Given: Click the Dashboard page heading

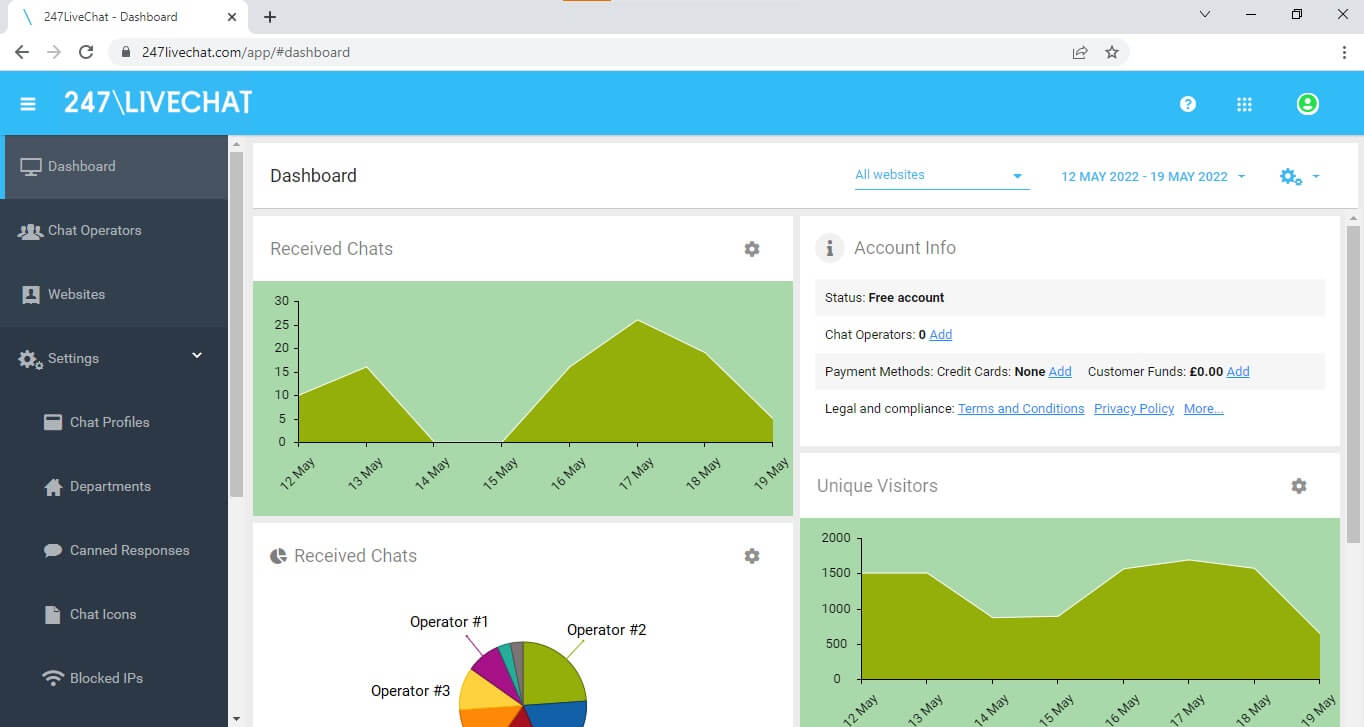Looking at the screenshot, I should 313,176.
